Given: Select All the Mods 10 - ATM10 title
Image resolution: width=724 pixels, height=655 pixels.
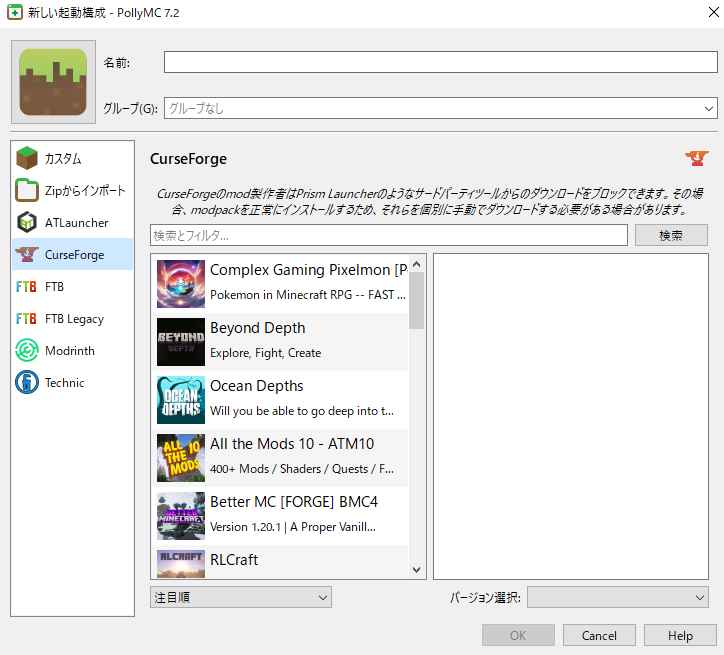Looking at the screenshot, I should click(292, 444).
